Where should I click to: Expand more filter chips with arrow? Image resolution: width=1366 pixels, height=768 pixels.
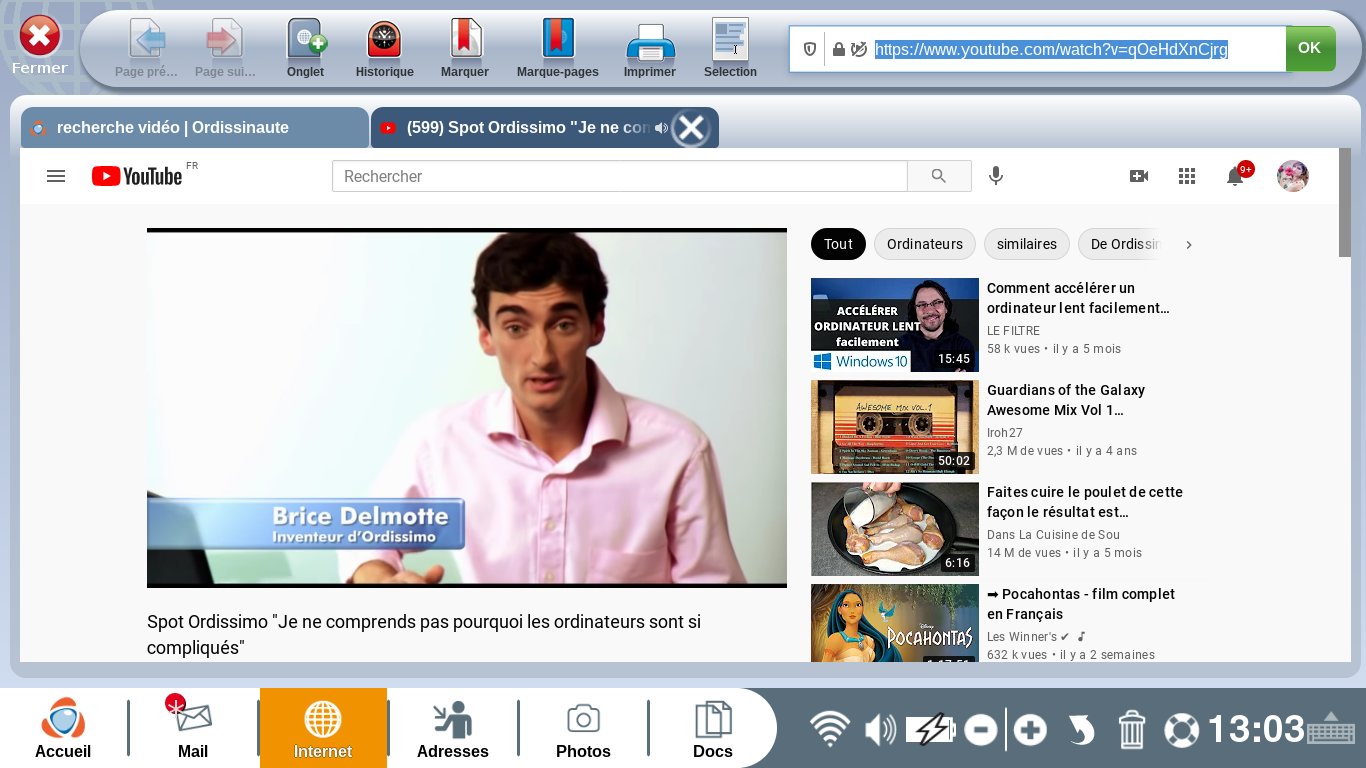[1188, 244]
